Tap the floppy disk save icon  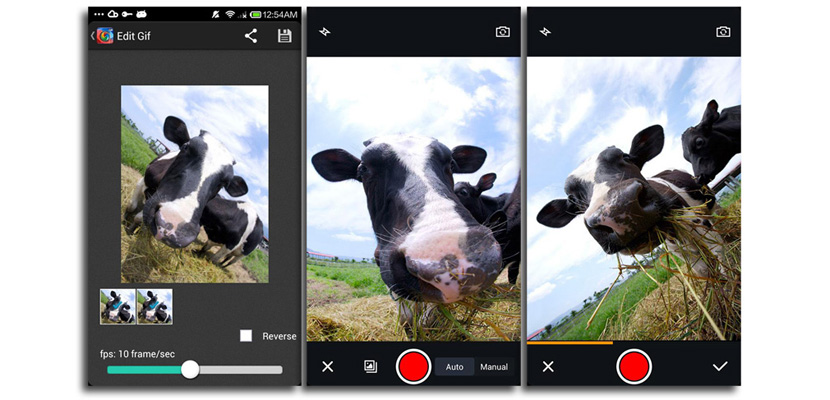coord(284,36)
